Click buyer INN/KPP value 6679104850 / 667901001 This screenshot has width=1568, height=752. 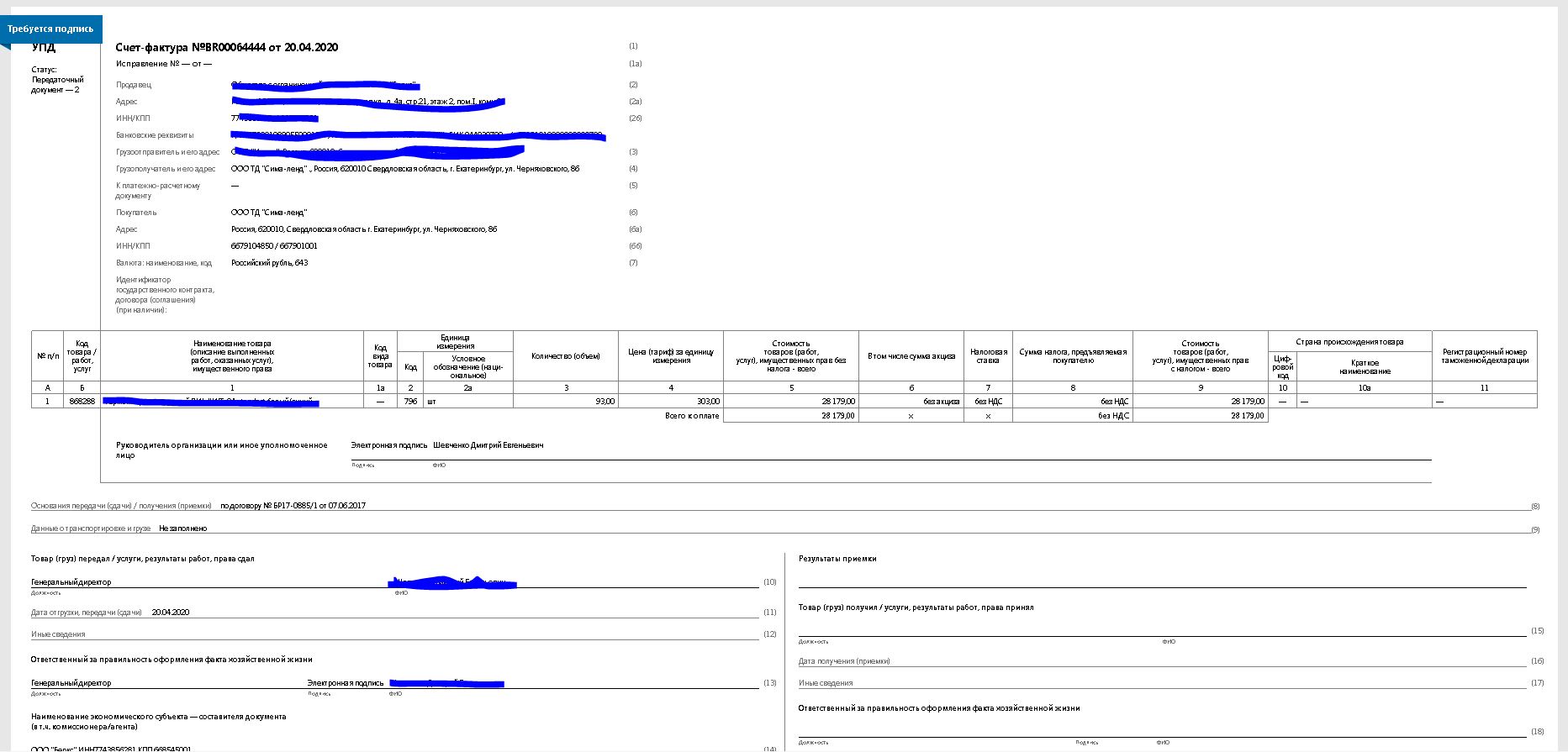(x=274, y=246)
